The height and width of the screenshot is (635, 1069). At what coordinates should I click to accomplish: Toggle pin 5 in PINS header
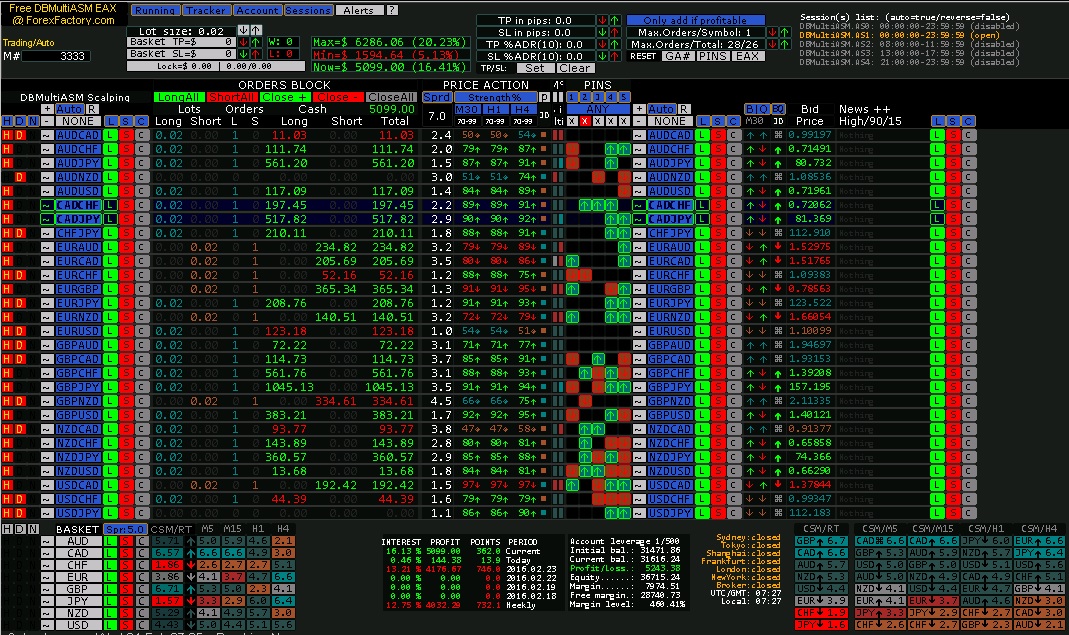coord(624,97)
